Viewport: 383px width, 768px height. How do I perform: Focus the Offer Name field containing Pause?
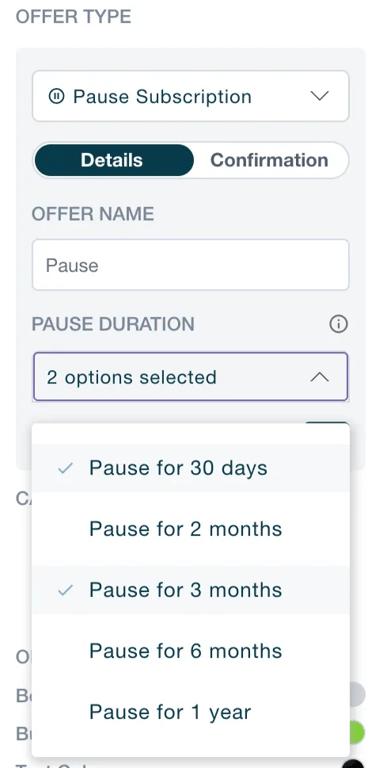191,265
